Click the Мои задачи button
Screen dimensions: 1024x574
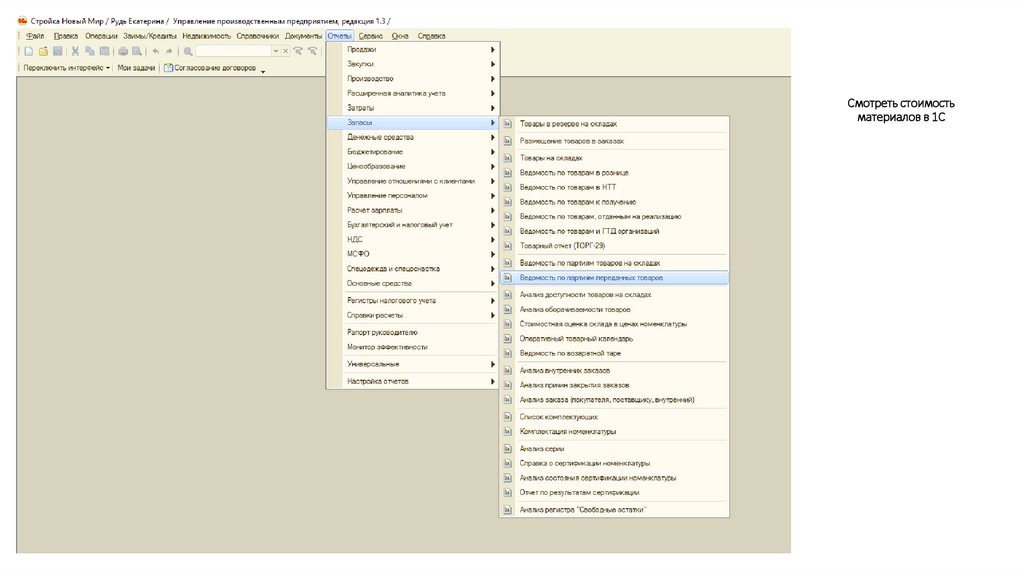[136, 69]
